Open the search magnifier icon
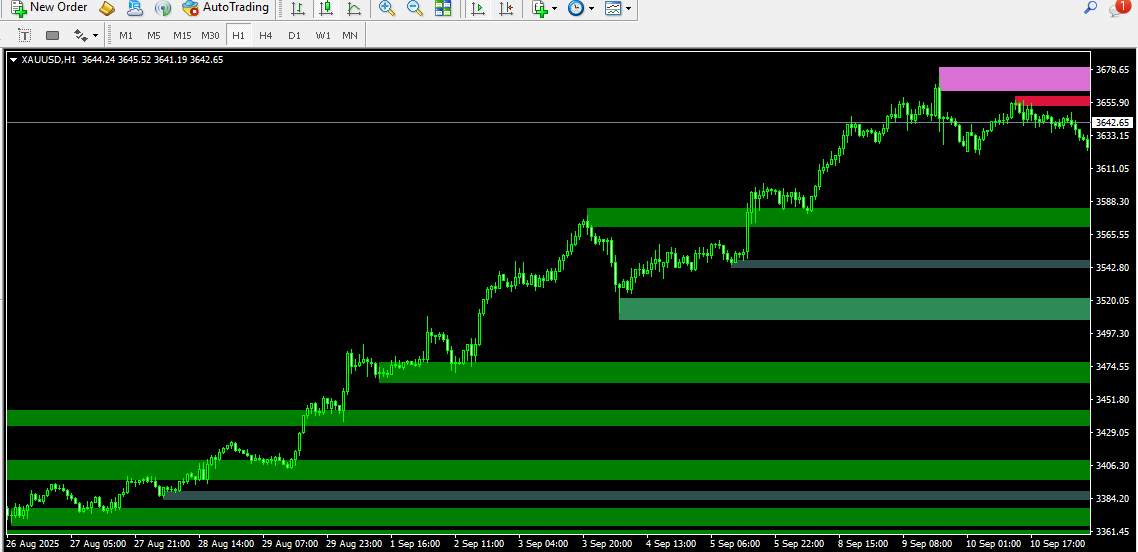The image size is (1138, 552). pyautogui.click(x=1091, y=8)
